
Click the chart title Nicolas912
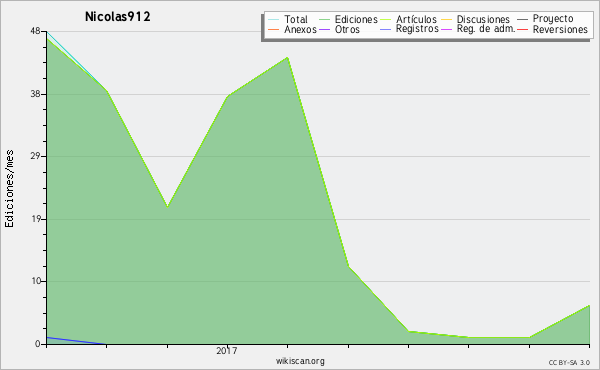(117, 17)
